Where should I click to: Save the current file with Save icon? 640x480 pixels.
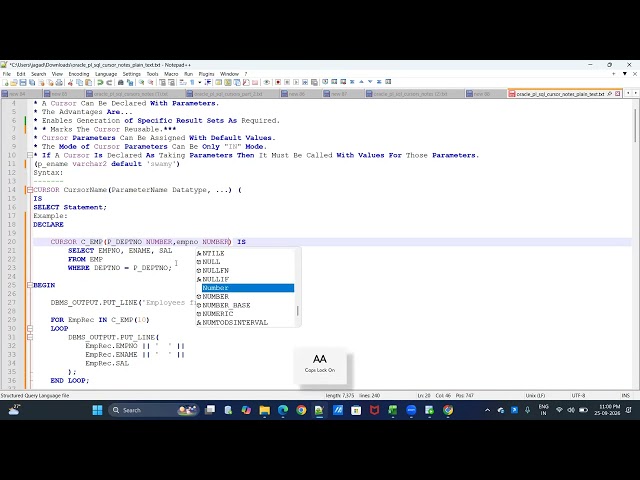point(23,82)
